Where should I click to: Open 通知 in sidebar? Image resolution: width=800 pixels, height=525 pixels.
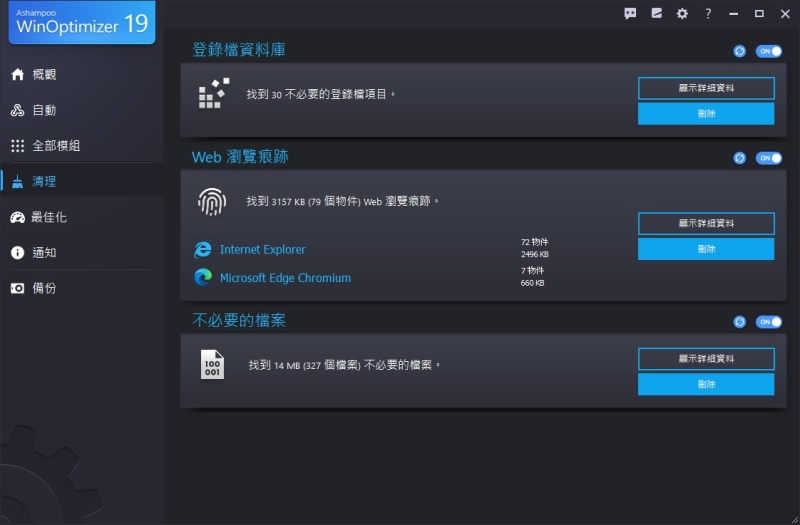(82, 253)
